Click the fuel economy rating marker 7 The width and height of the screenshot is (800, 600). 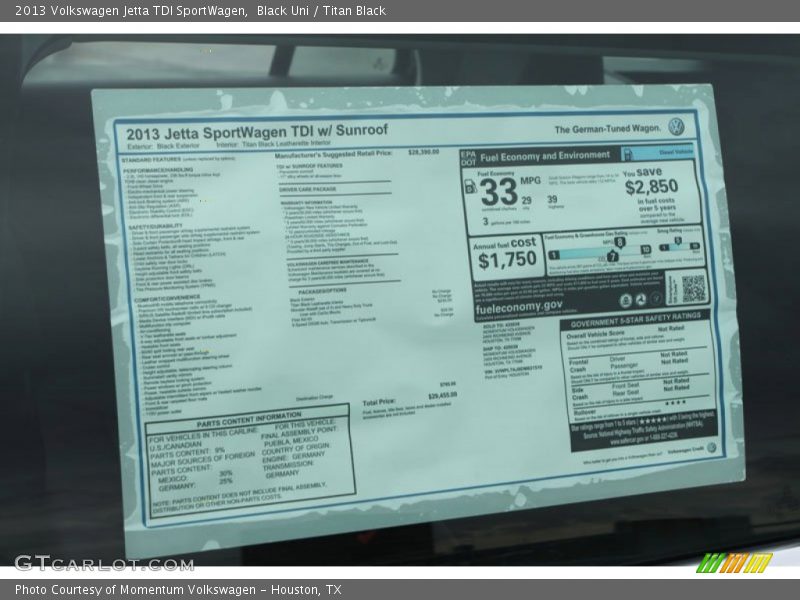612,256
